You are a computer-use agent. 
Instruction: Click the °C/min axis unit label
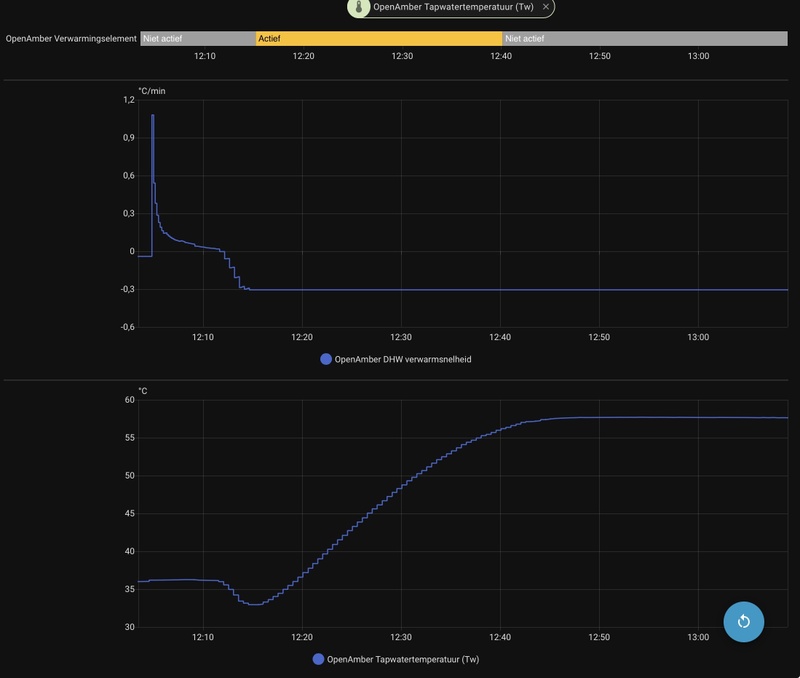(x=152, y=91)
